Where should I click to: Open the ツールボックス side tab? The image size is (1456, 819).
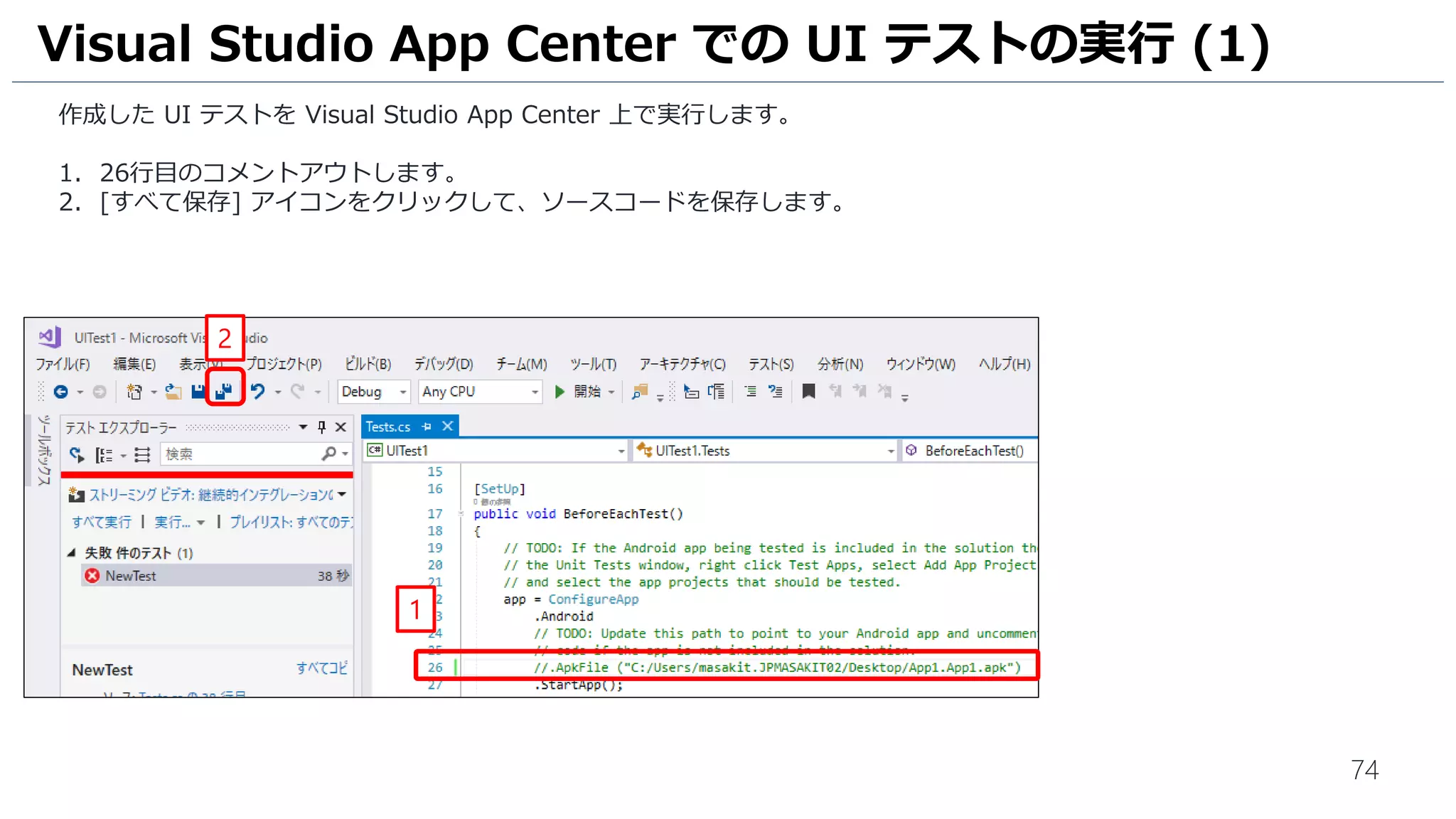[x=44, y=451]
